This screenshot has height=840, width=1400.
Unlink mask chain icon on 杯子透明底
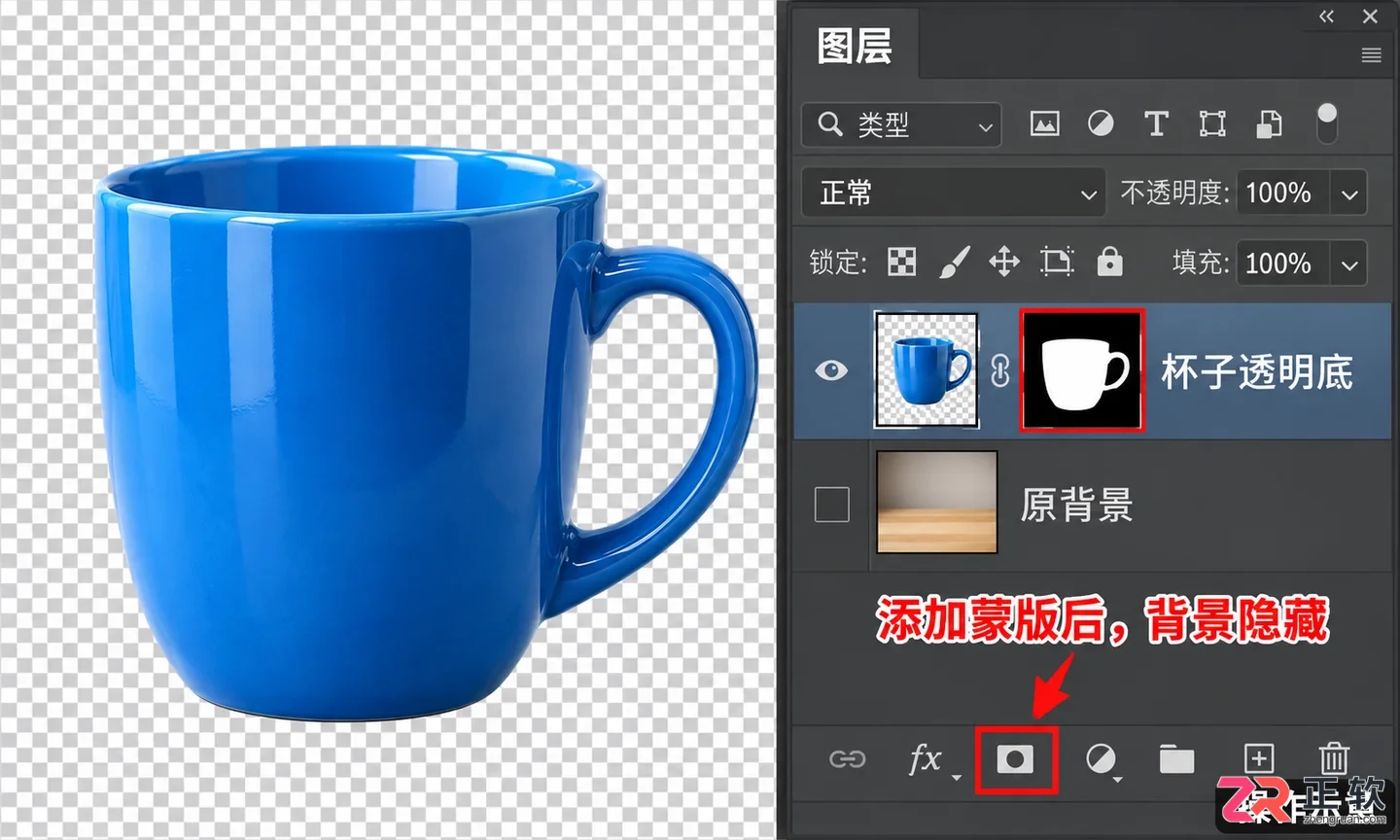999,371
